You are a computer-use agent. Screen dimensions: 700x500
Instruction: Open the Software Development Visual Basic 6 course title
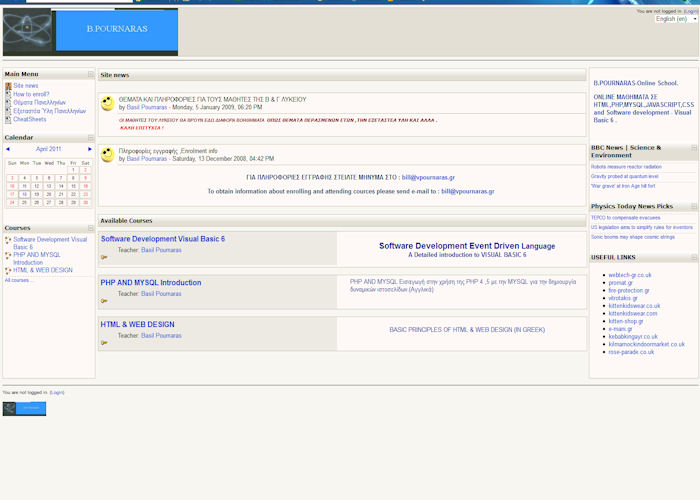(162, 239)
